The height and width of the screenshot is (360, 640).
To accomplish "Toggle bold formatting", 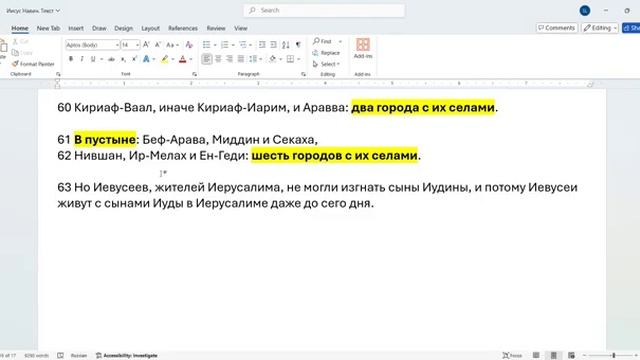I will [71, 59].
